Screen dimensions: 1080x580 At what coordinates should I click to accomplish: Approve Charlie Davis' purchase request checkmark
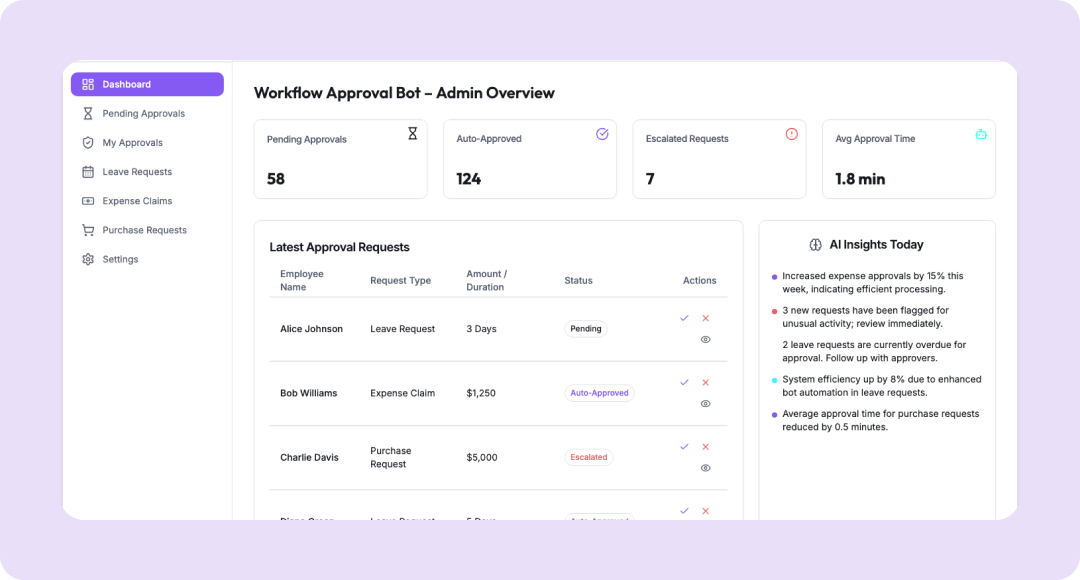(x=684, y=446)
